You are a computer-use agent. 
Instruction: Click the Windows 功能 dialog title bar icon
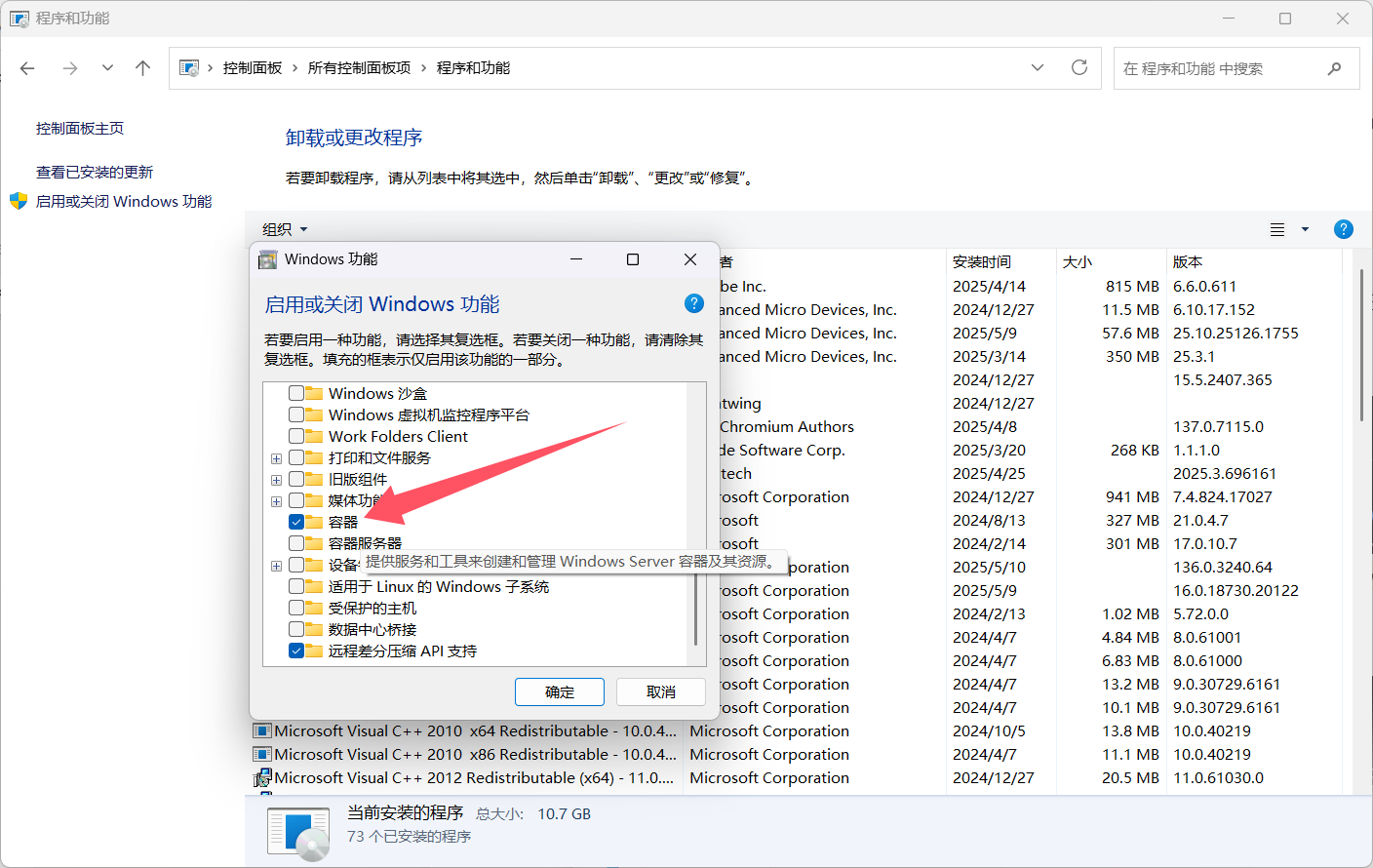[266, 258]
